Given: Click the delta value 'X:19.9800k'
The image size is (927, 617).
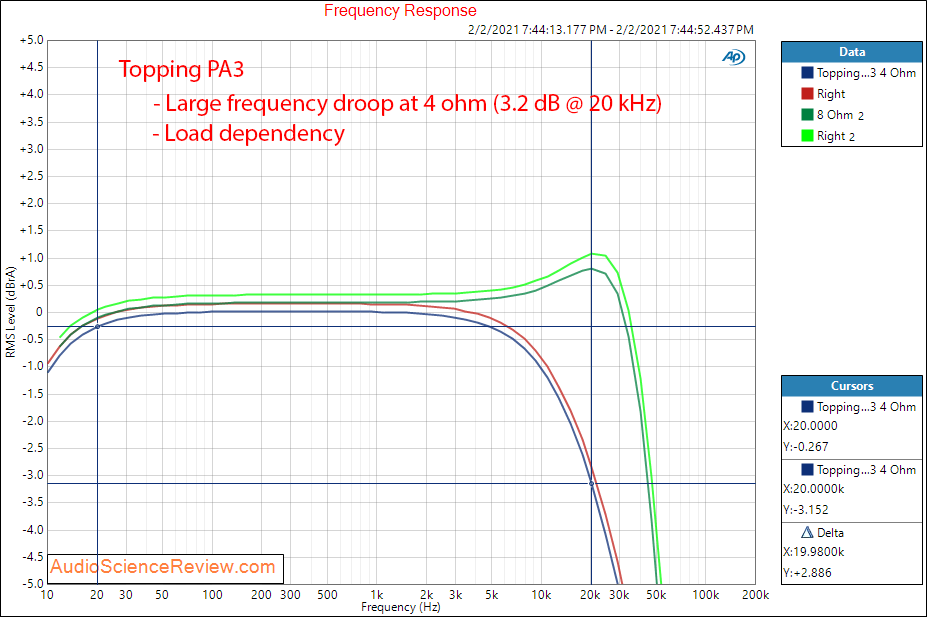Looking at the screenshot, I should click(x=813, y=552).
